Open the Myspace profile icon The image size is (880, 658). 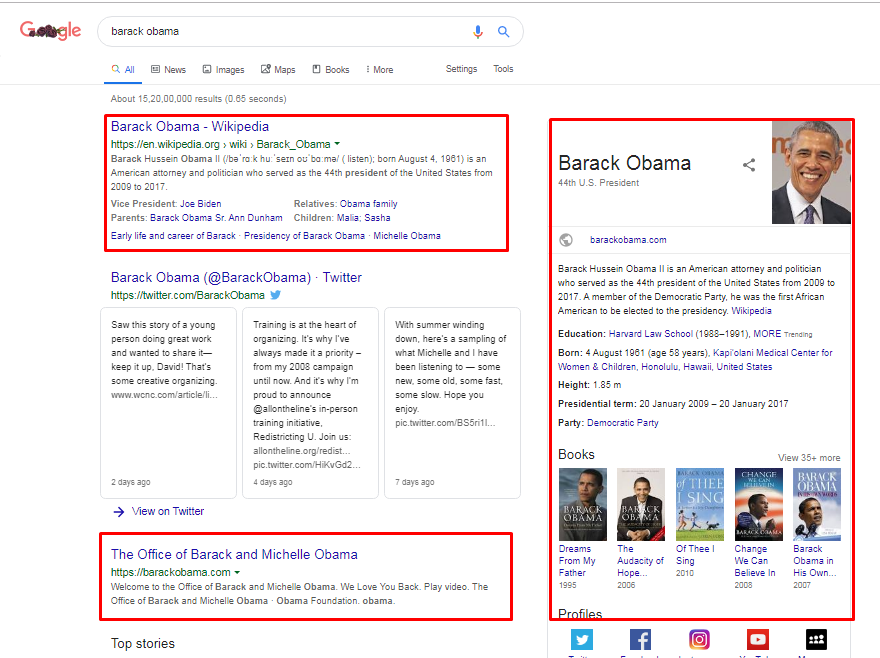coord(816,639)
